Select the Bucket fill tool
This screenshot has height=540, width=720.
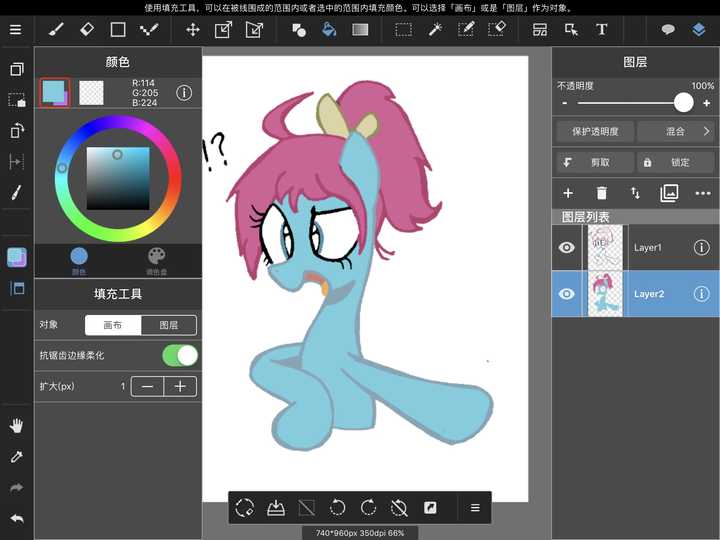329,30
